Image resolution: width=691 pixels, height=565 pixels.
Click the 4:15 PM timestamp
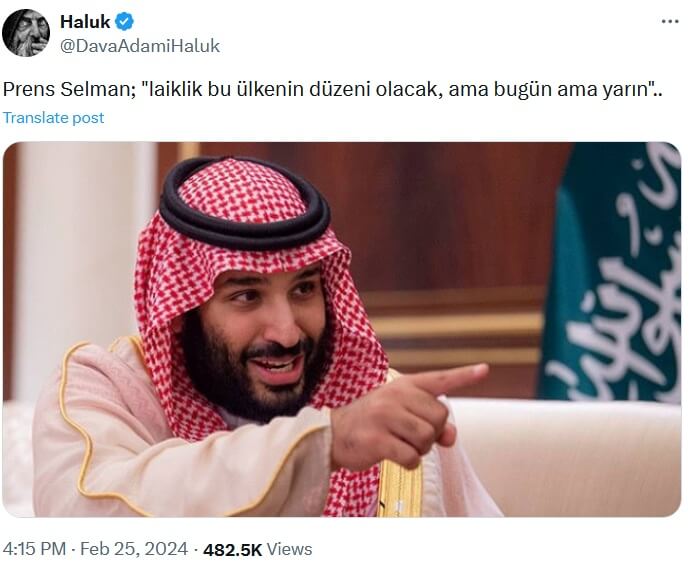pos(36,549)
